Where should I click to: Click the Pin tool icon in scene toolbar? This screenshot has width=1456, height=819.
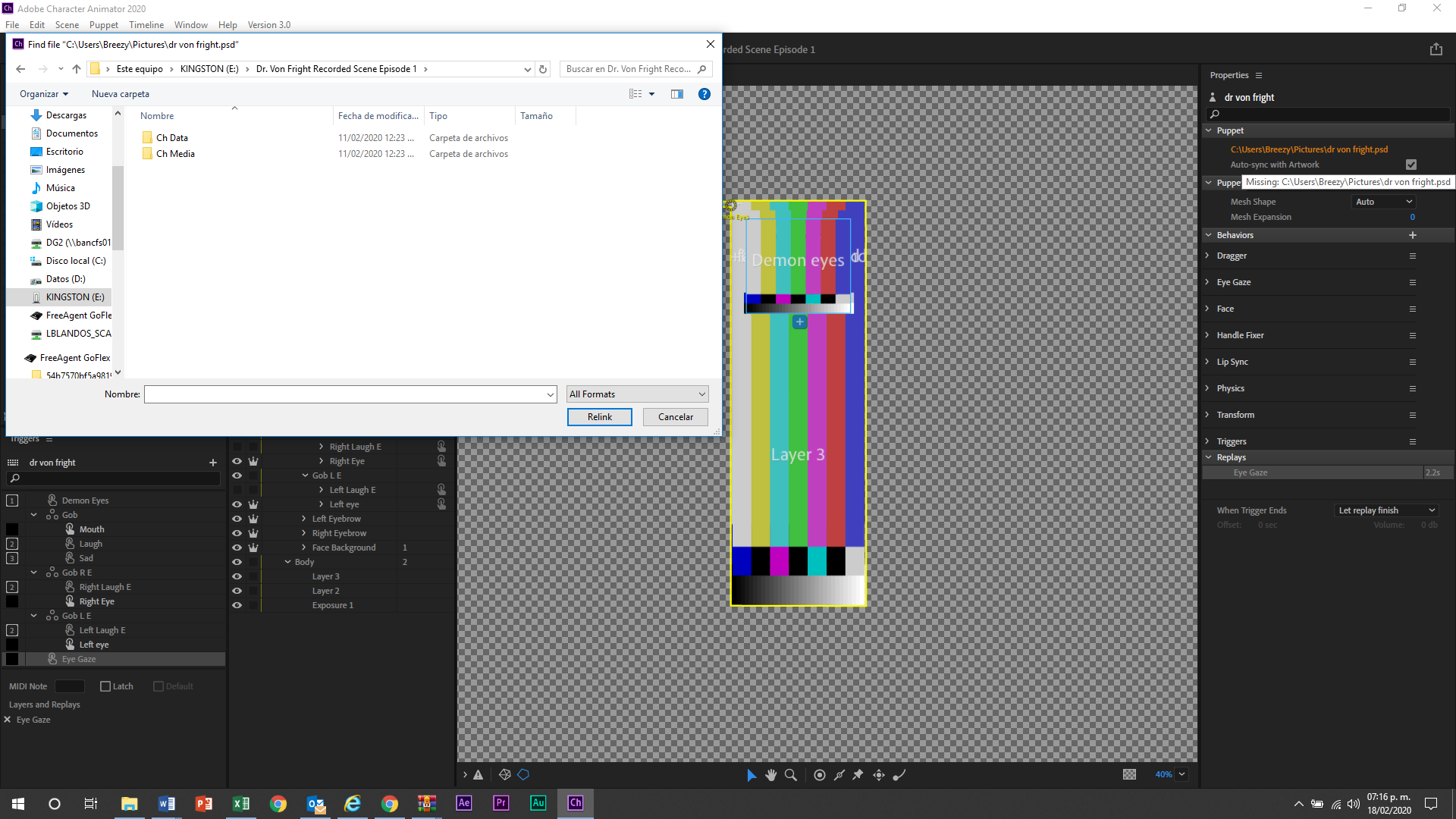click(x=858, y=774)
